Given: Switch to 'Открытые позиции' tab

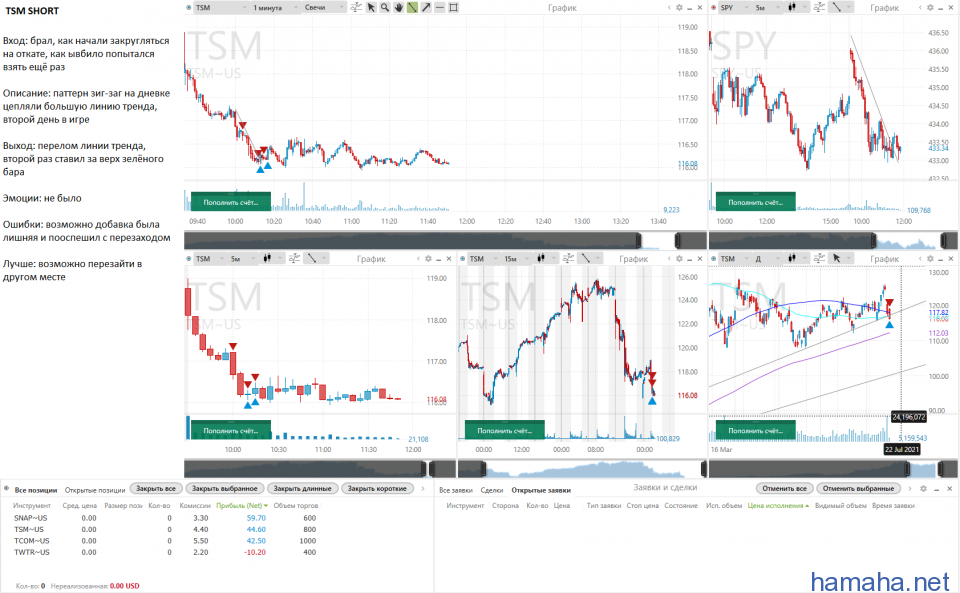Looking at the screenshot, I should [95, 490].
